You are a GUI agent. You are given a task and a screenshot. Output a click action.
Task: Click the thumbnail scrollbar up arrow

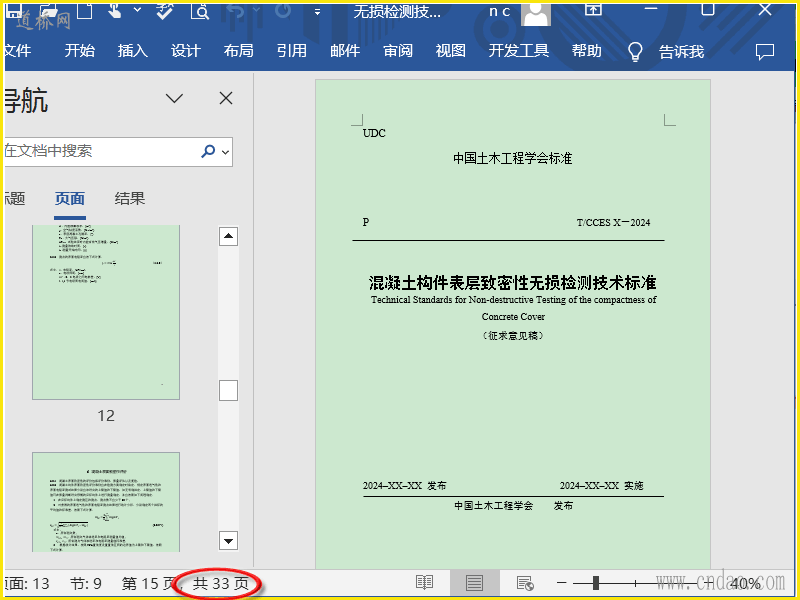coord(229,236)
